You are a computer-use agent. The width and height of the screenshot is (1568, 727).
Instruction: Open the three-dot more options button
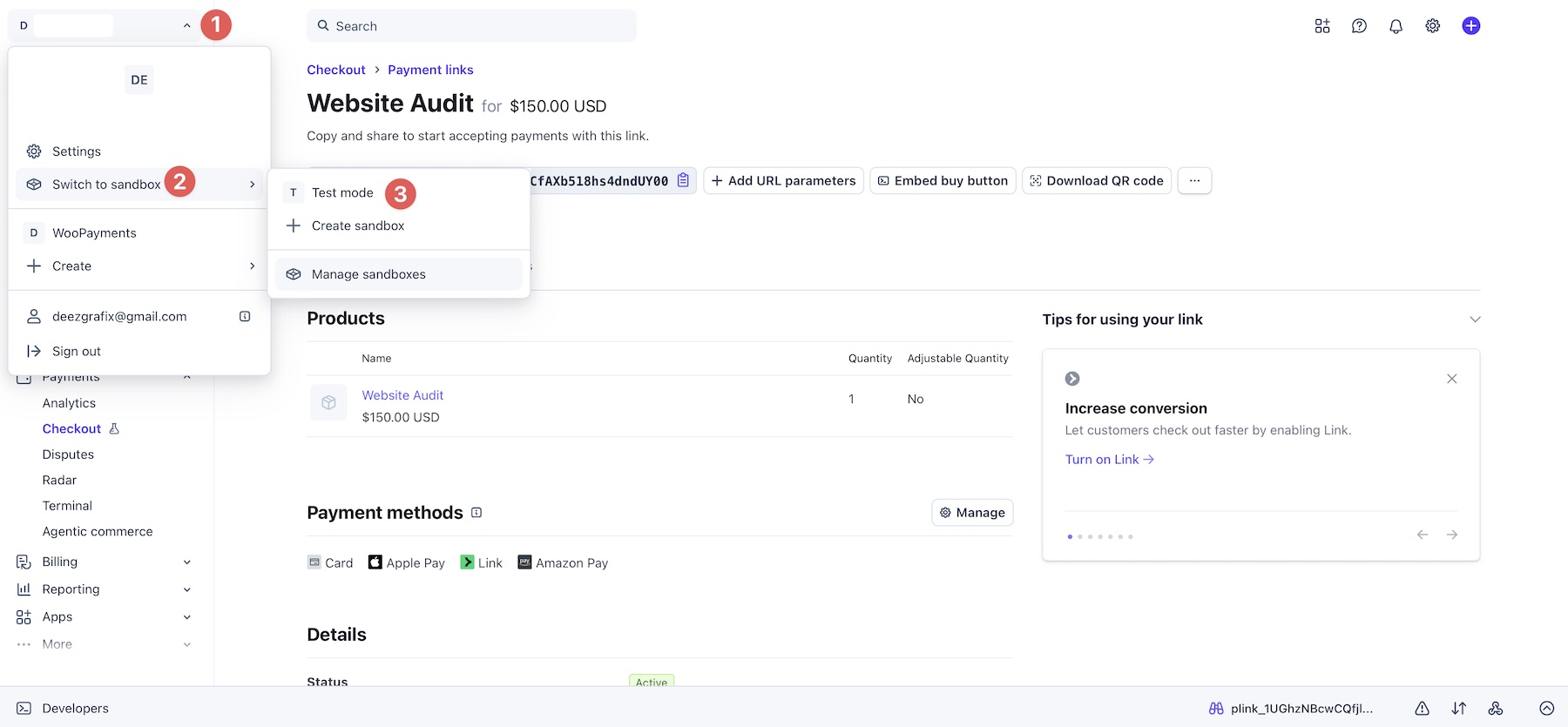tap(1194, 181)
